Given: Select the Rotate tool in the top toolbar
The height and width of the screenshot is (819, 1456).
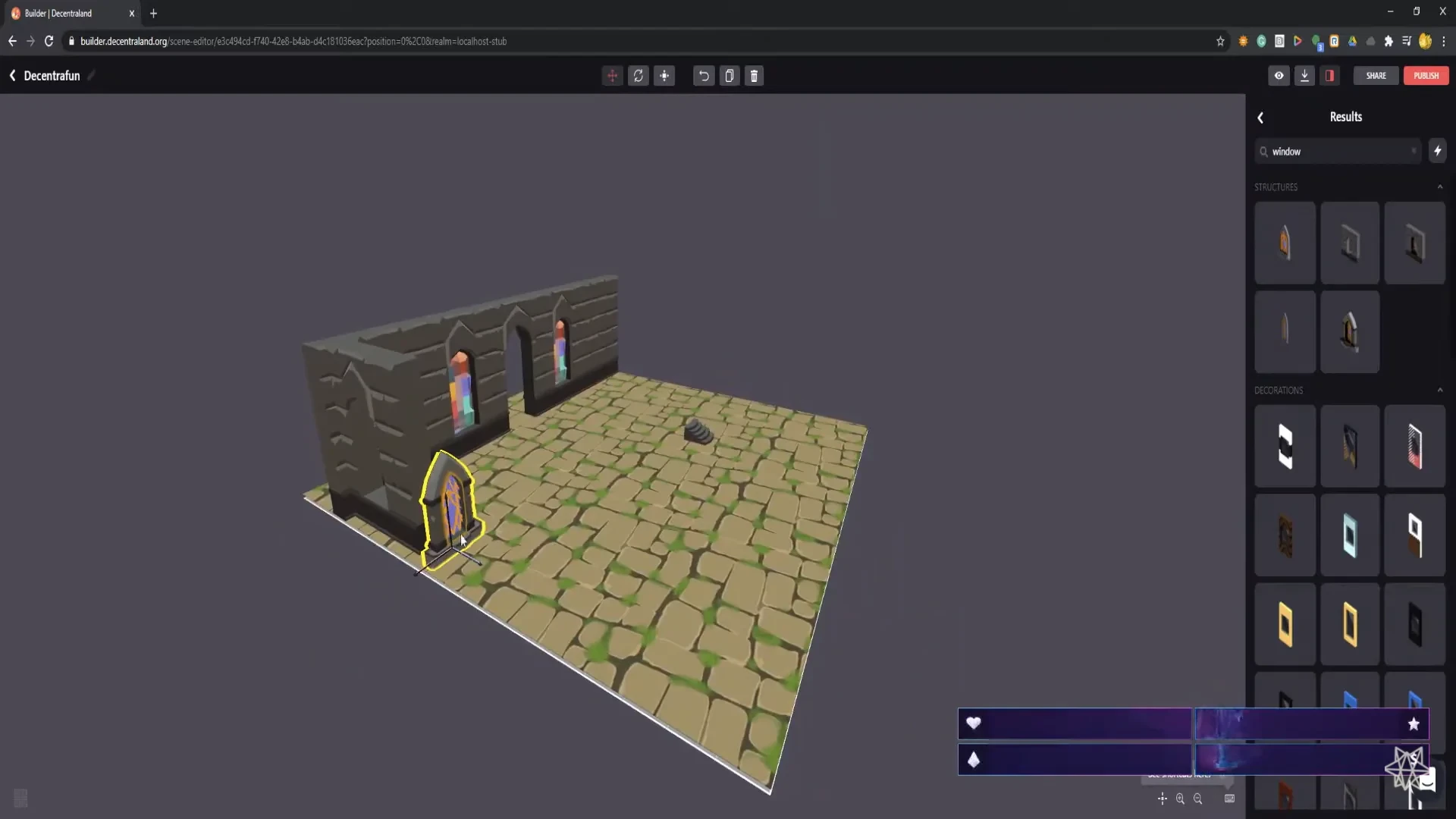Looking at the screenshot, I should tap(639, 76).
